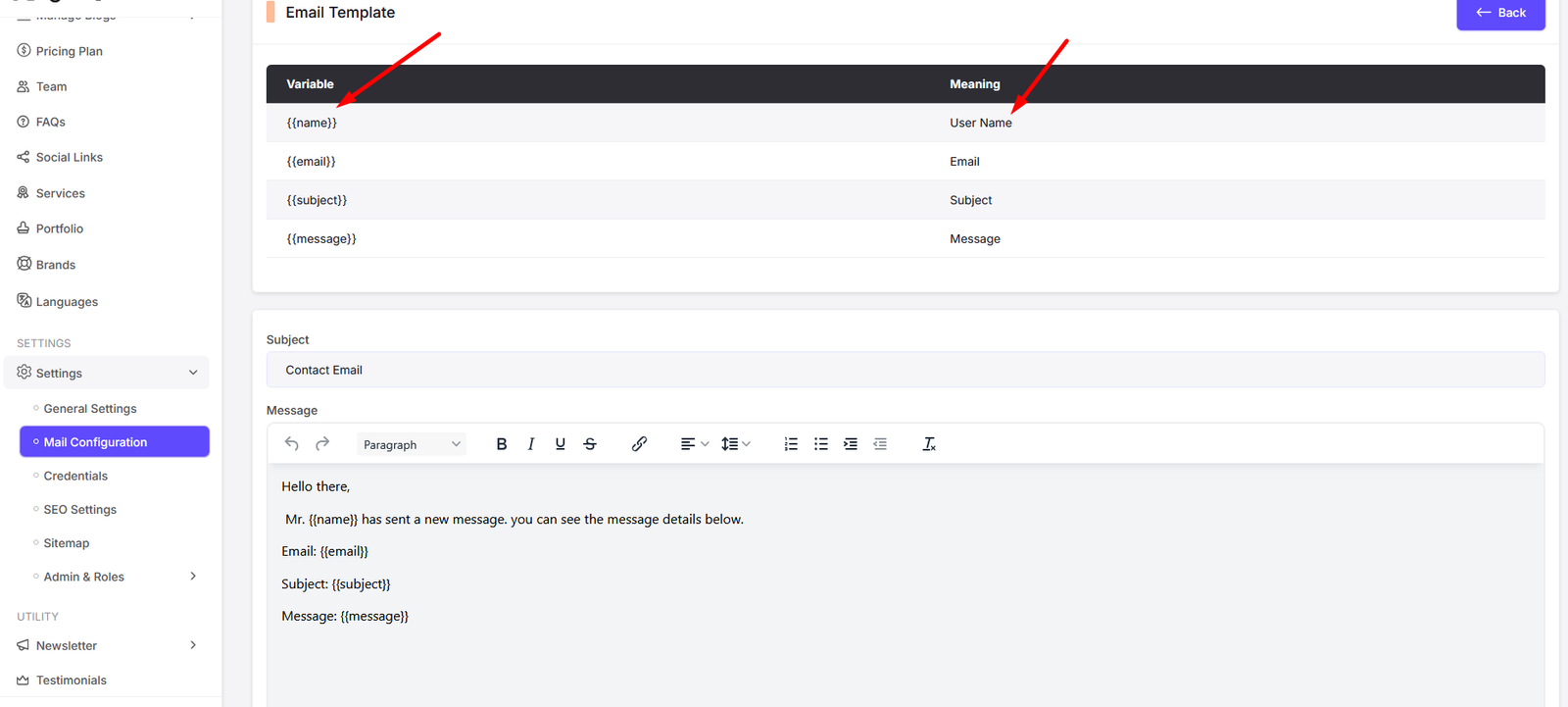Open the Credentials settings page
The width and height of the screenshot is (1568, 707).
tap(75, 476)
